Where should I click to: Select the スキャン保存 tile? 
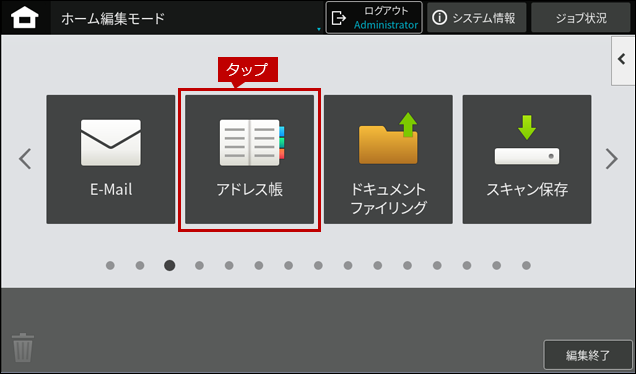click(x=527, y=159)
